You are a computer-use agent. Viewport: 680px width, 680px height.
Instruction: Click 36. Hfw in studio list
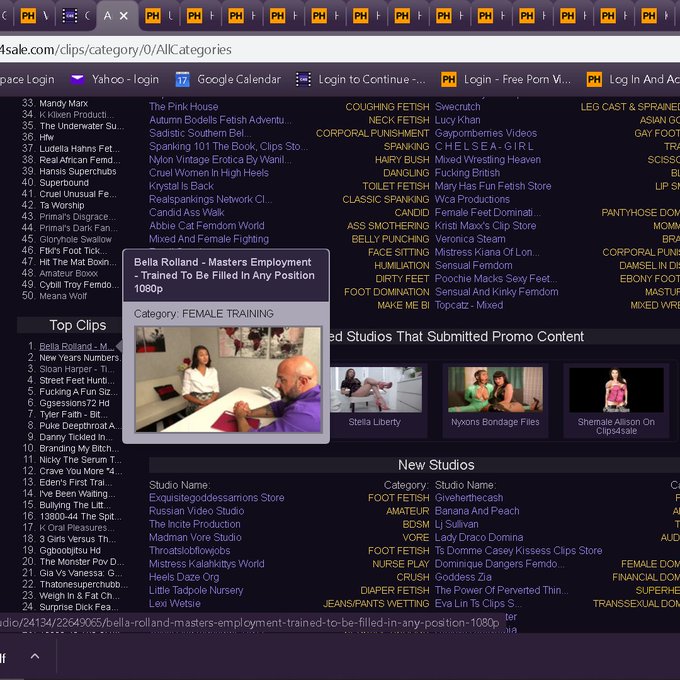46,137
